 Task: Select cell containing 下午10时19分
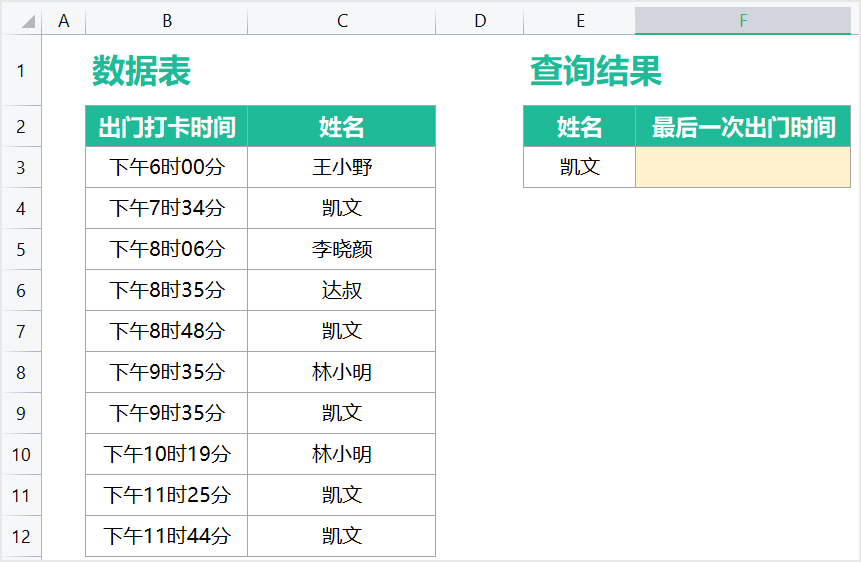pos(167,454)
